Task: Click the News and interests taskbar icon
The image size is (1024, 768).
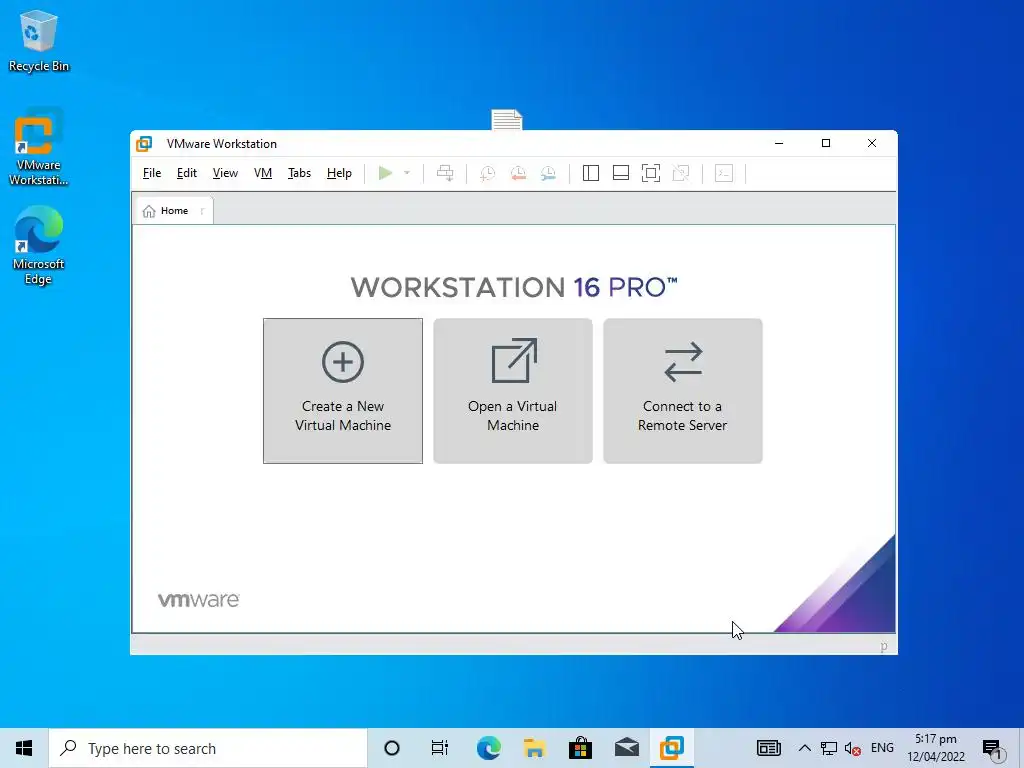Action: tap(769, 748)
